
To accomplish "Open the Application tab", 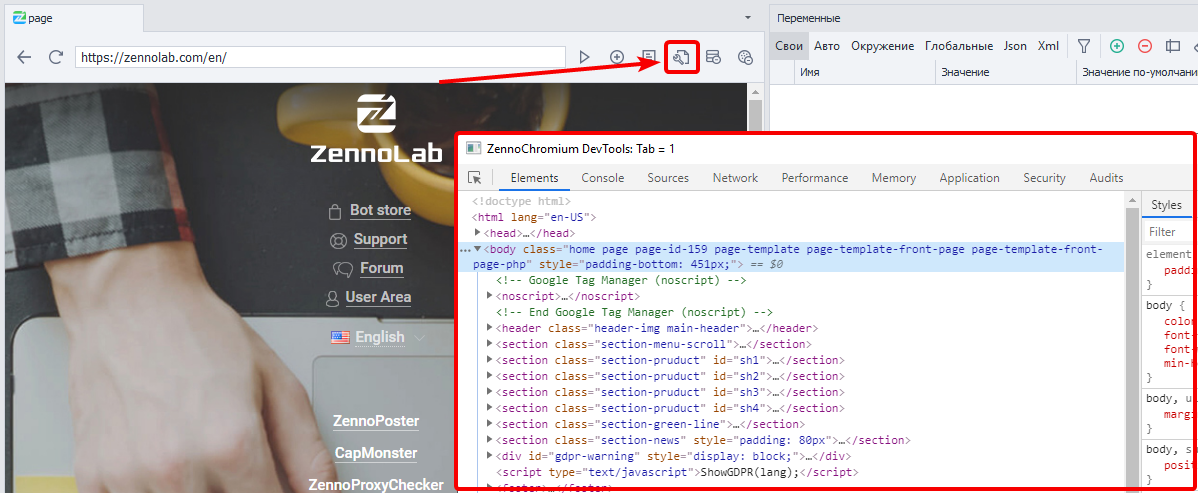I will tap(970, 177).
